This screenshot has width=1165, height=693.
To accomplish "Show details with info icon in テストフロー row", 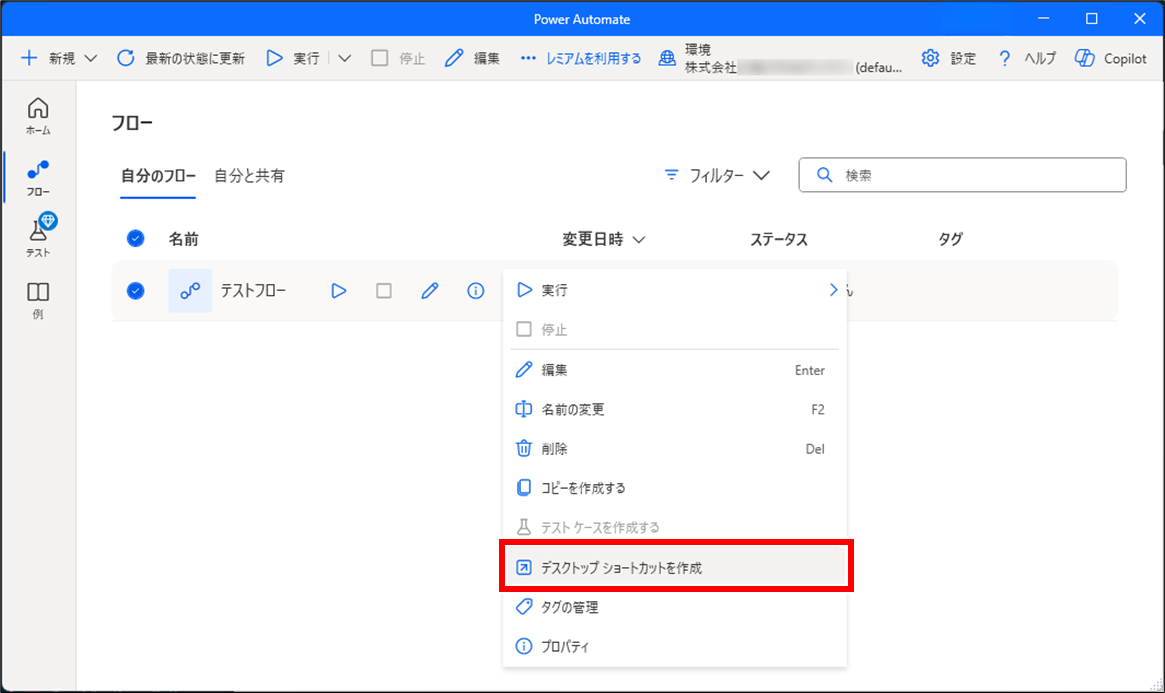I will coord(476,291).
